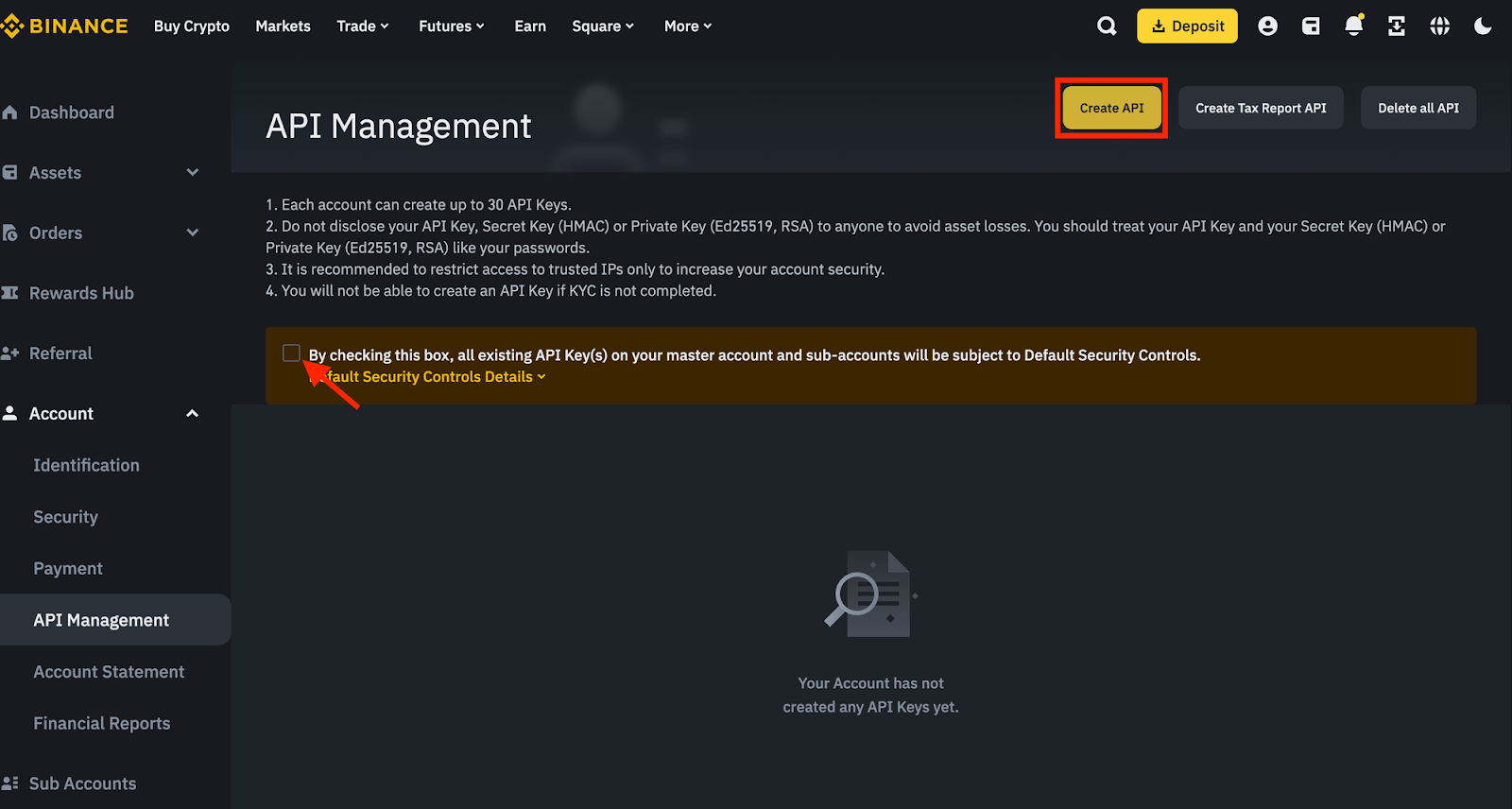Image resolution: width=1512 pixels, height=809 pixels.
Task: Click the Binance logo
Action: (x=64, y=26)
